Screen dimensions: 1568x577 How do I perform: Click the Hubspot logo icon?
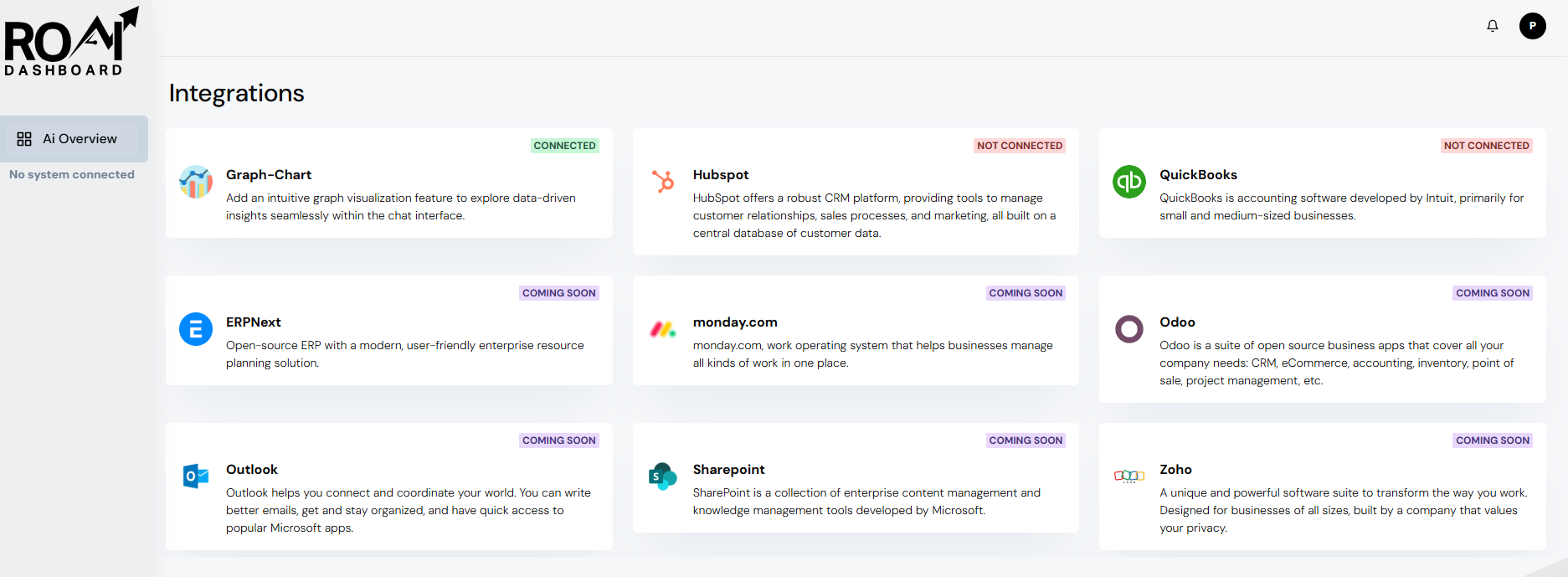pyautogui.click(x=663, y=182)
